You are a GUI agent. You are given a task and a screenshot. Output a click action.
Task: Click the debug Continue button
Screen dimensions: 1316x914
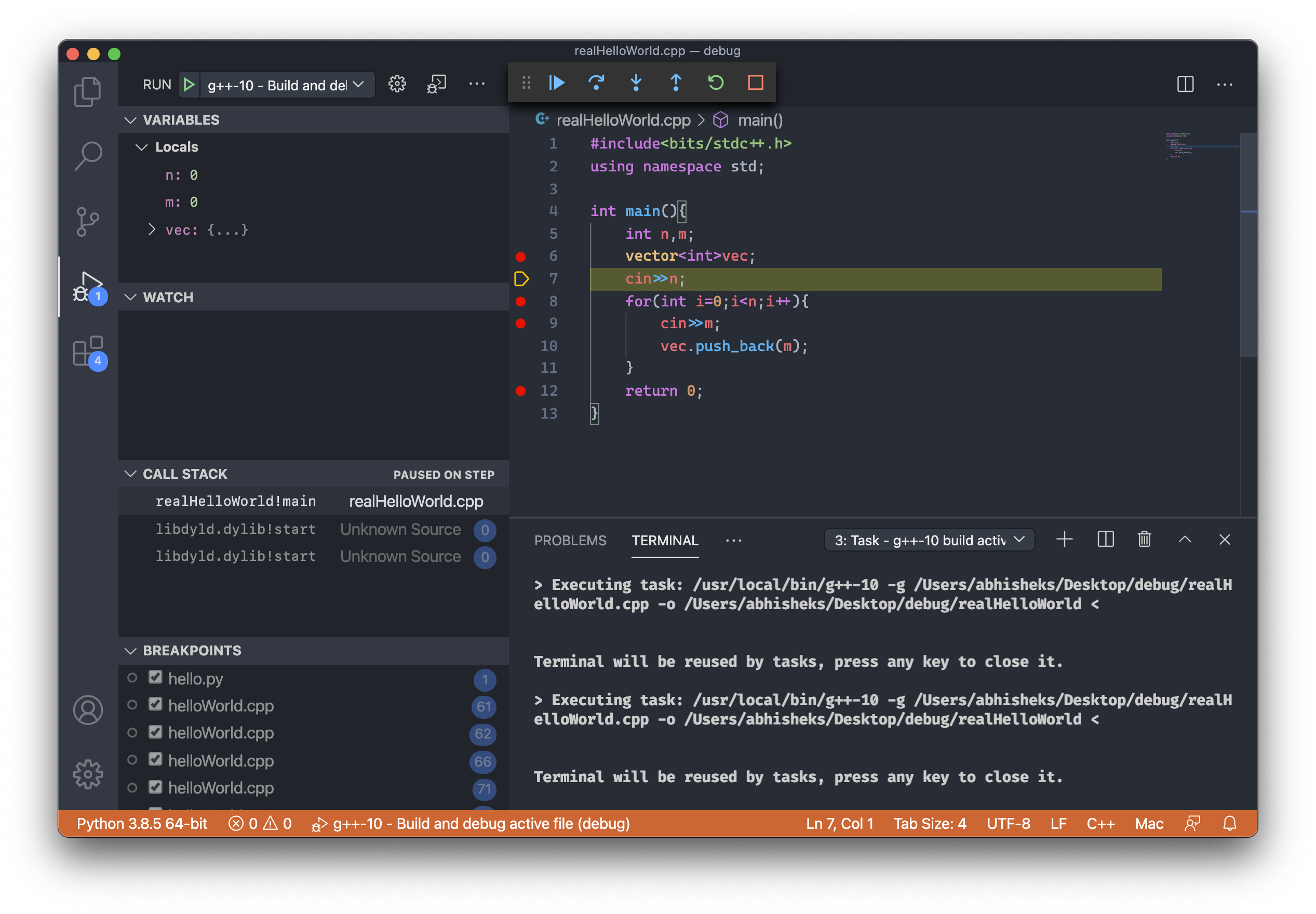pyautogui.click(x=556, y=83)
